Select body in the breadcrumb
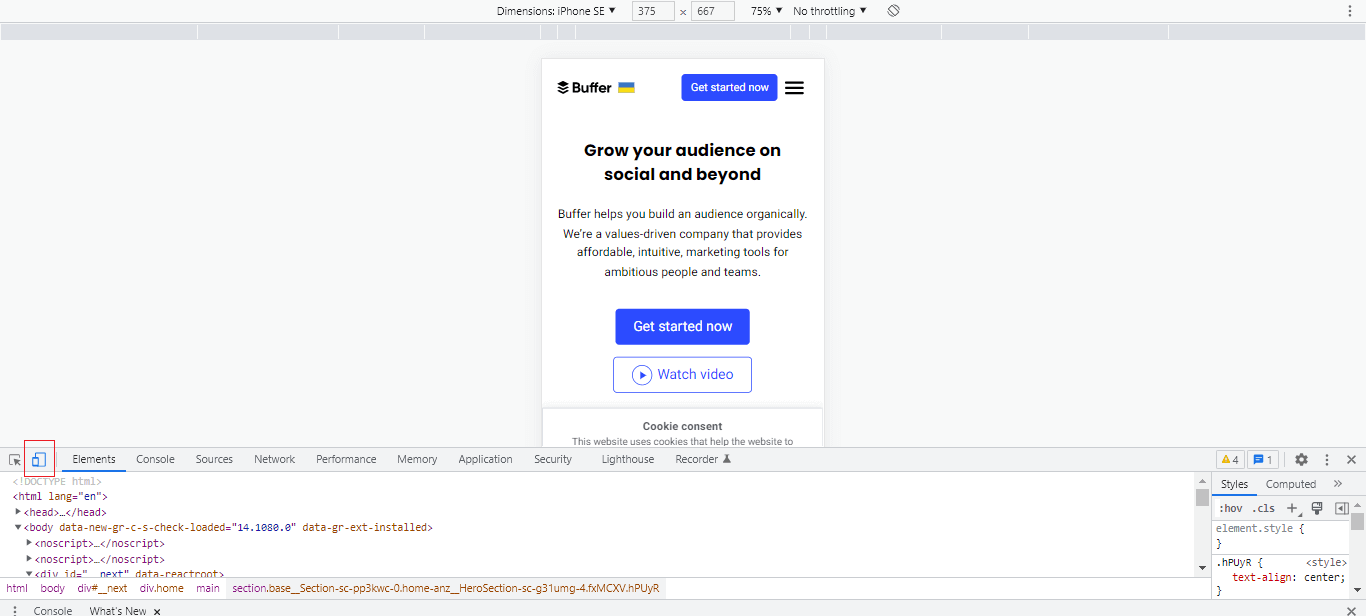 [x=52, y=588]
